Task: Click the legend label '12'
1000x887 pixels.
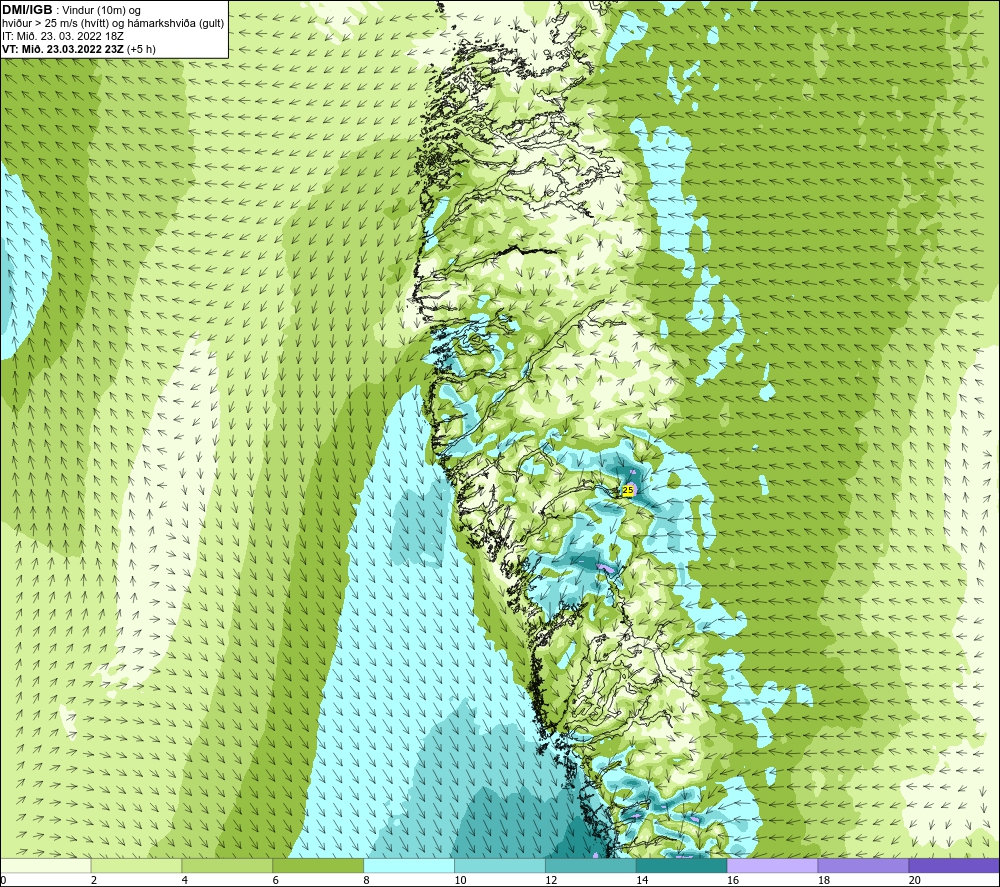Action: coord(551,880)
